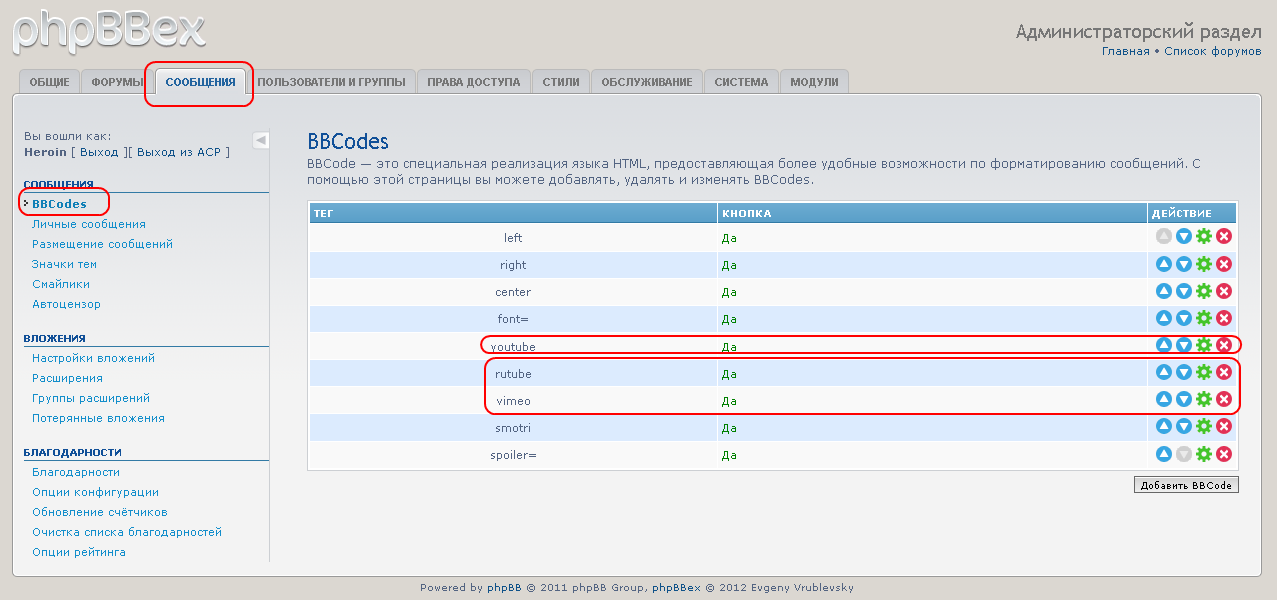
Task: Open the Сообщения tab
Action: [200, 82]
